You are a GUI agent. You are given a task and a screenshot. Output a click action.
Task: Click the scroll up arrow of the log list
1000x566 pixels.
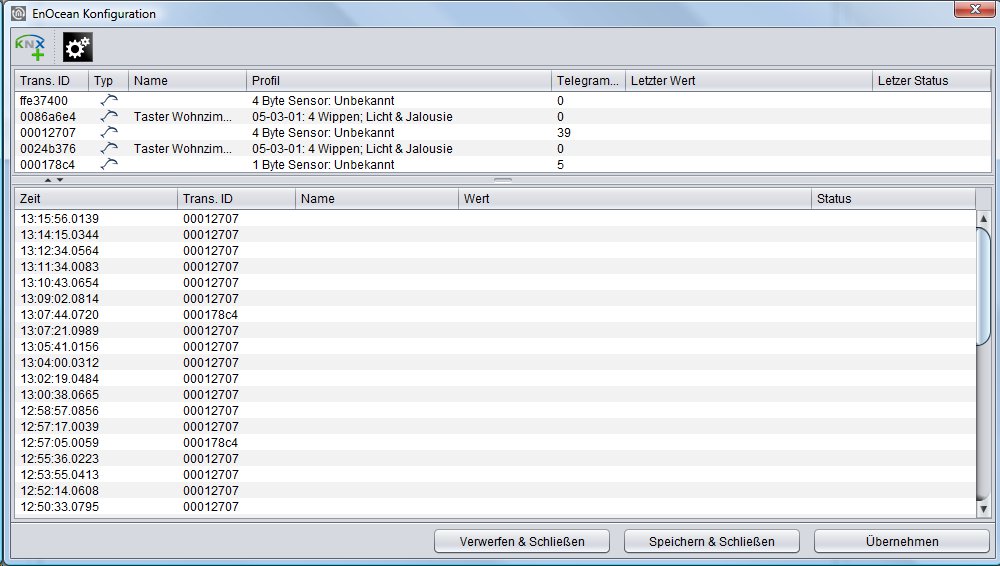click(x=983, y=218)
